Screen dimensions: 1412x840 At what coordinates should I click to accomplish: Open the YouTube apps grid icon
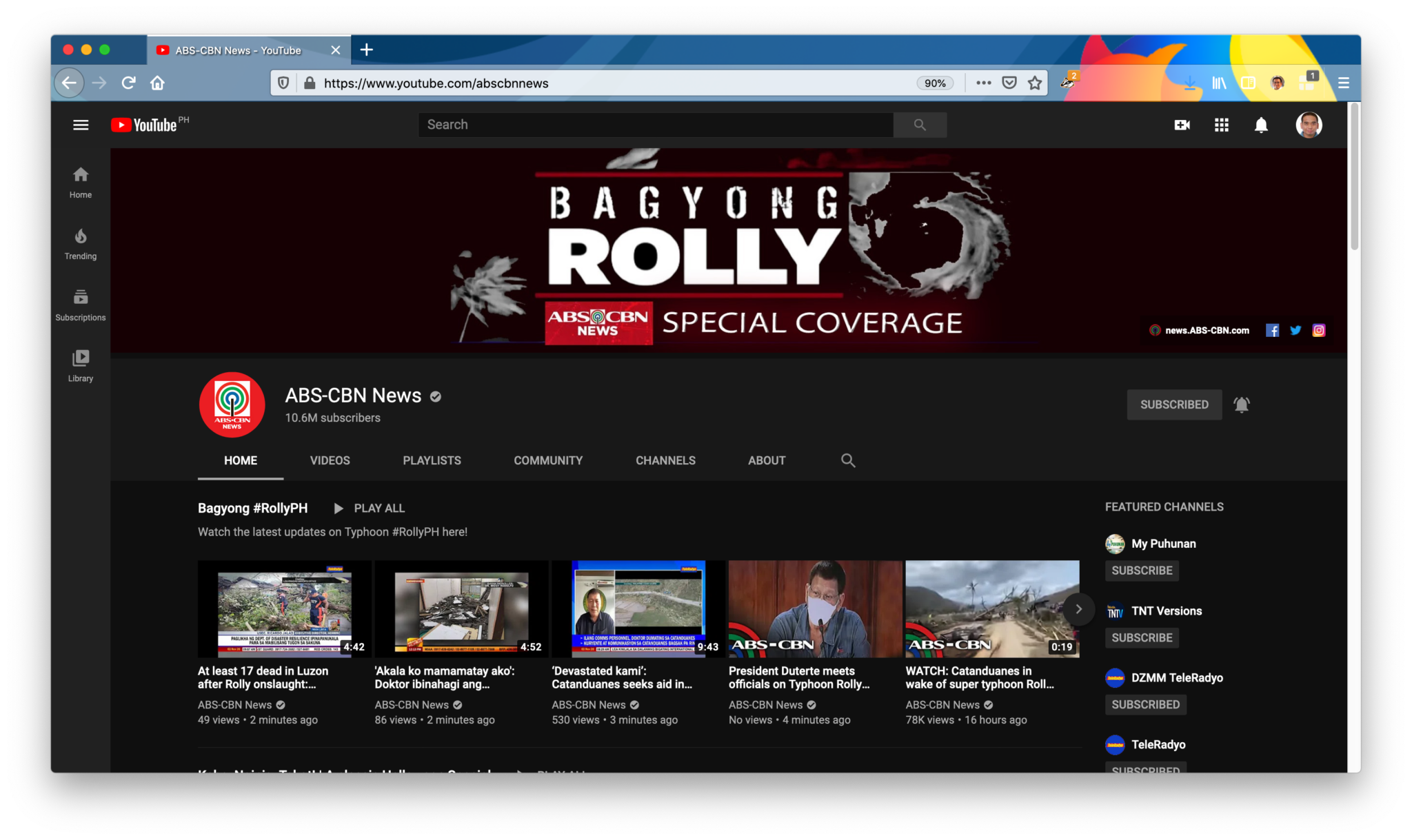point(1221,125)
